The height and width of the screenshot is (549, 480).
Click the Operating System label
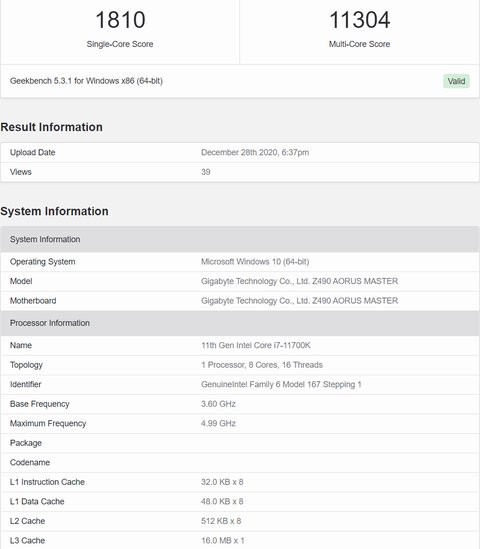click(x=42, y=262)
